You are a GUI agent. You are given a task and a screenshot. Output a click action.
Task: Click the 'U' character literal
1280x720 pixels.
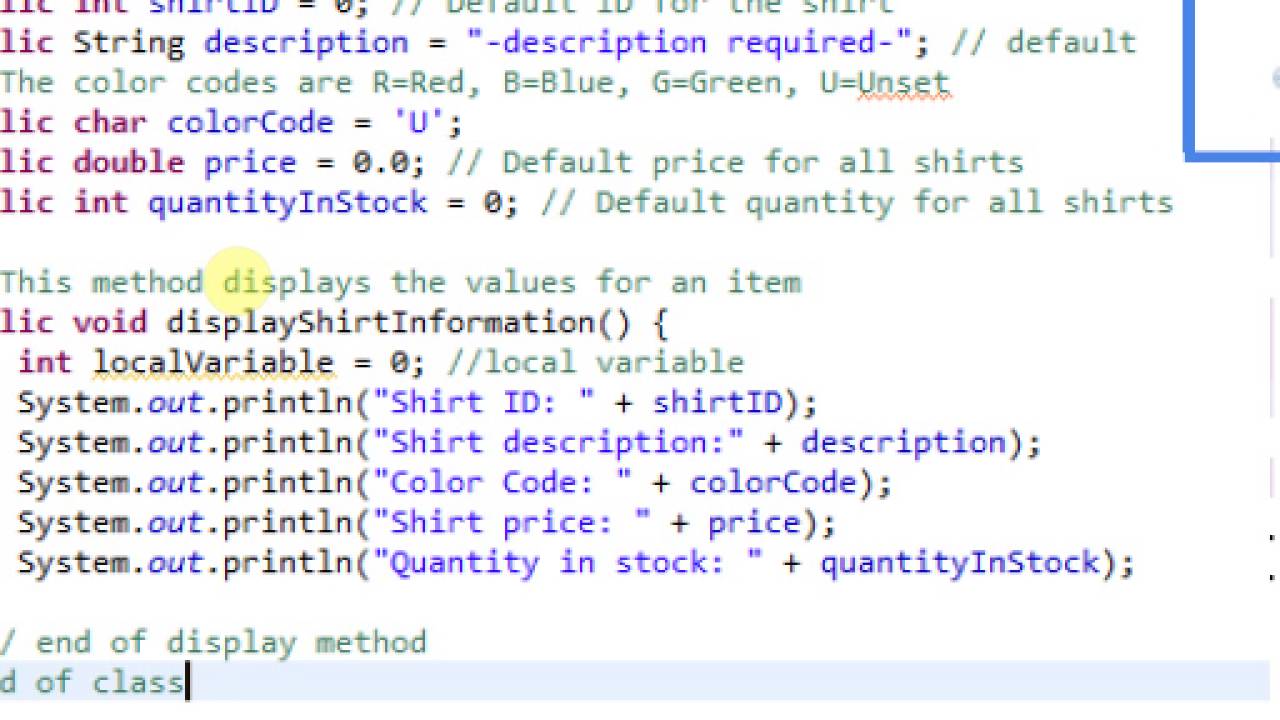[x=418, y=123]
